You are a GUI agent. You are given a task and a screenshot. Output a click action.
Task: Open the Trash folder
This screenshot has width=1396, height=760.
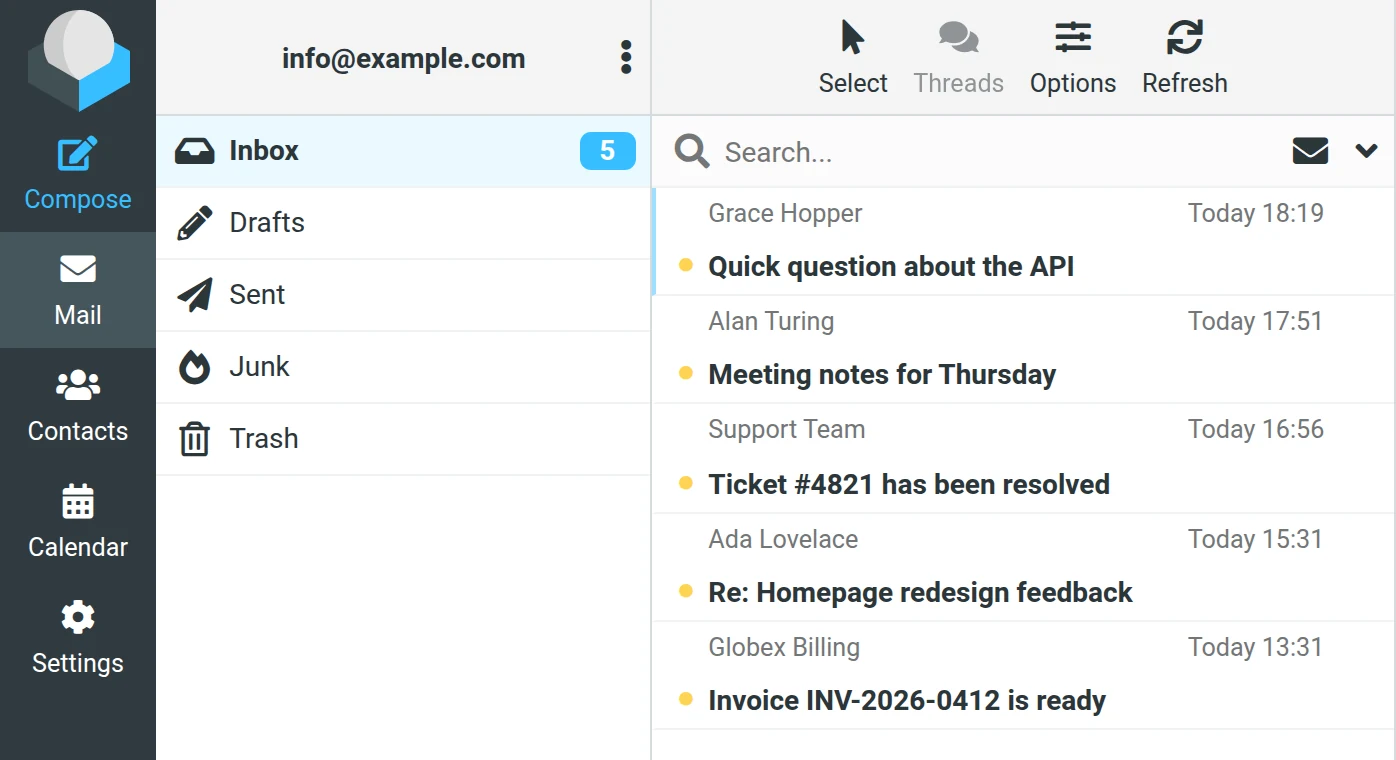(404, 439)
